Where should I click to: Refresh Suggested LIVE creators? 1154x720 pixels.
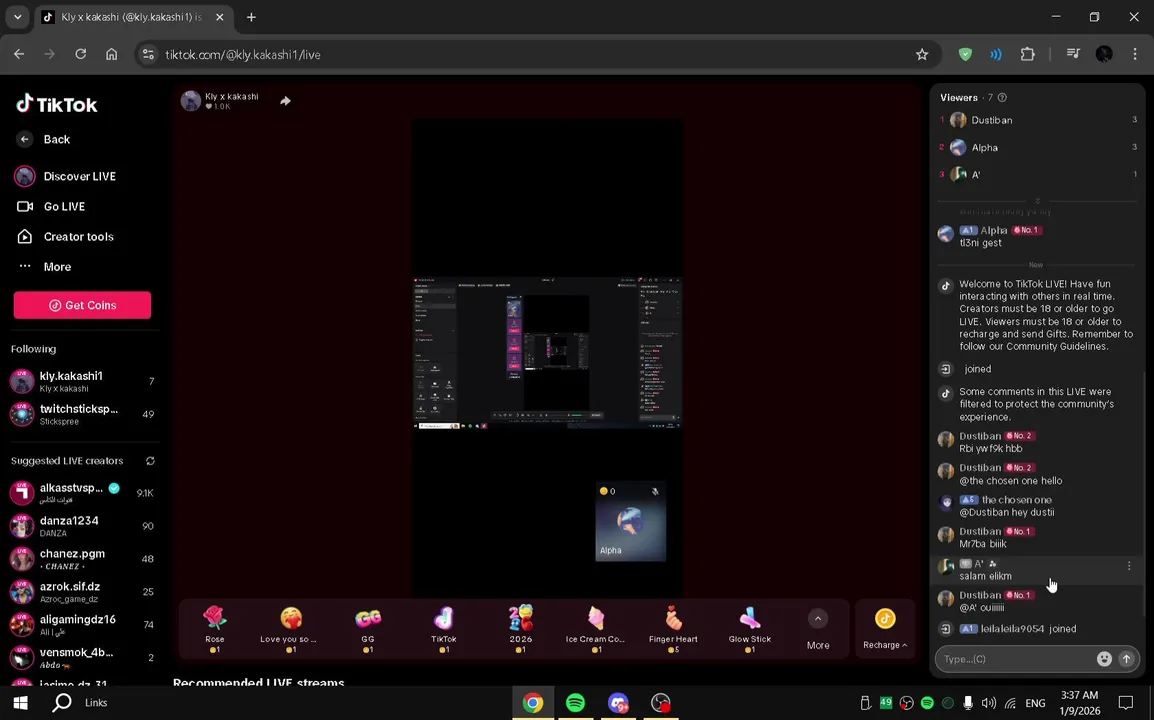(x=150, y=461)
